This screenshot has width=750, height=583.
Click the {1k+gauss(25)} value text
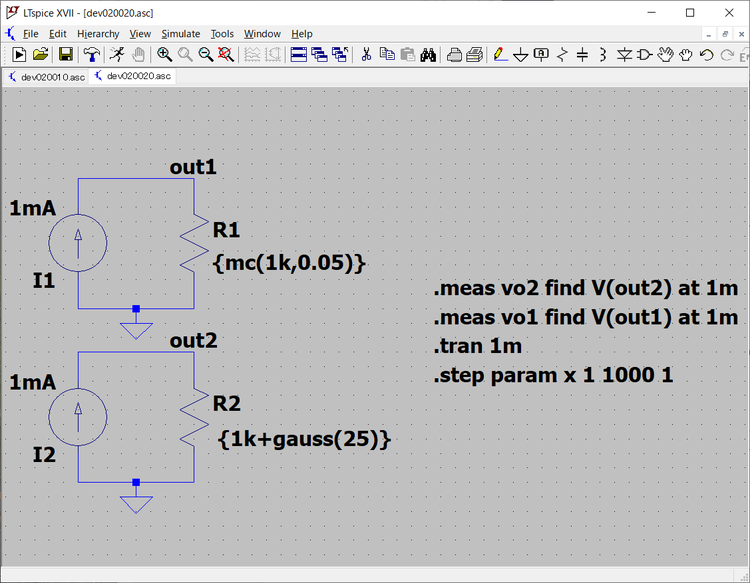[x=304, y=439]
